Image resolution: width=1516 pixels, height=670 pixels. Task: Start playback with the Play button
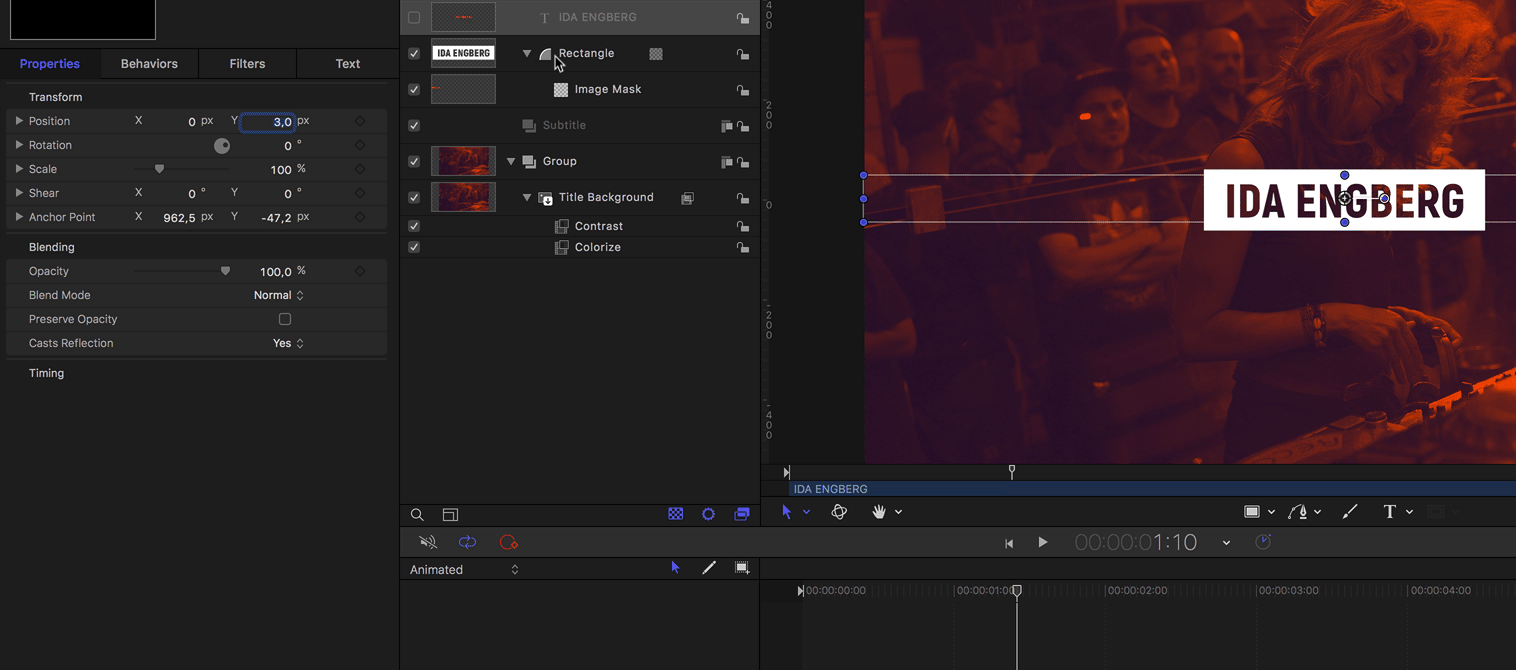coord(1042,542)
